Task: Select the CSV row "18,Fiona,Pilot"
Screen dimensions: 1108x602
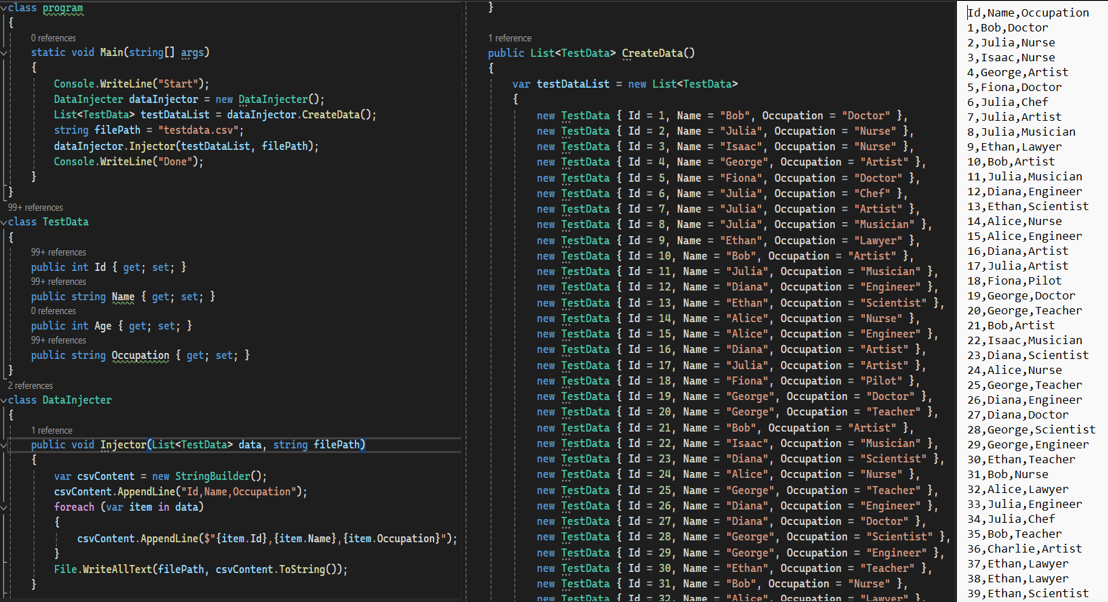Action: tap(1014, 281)
